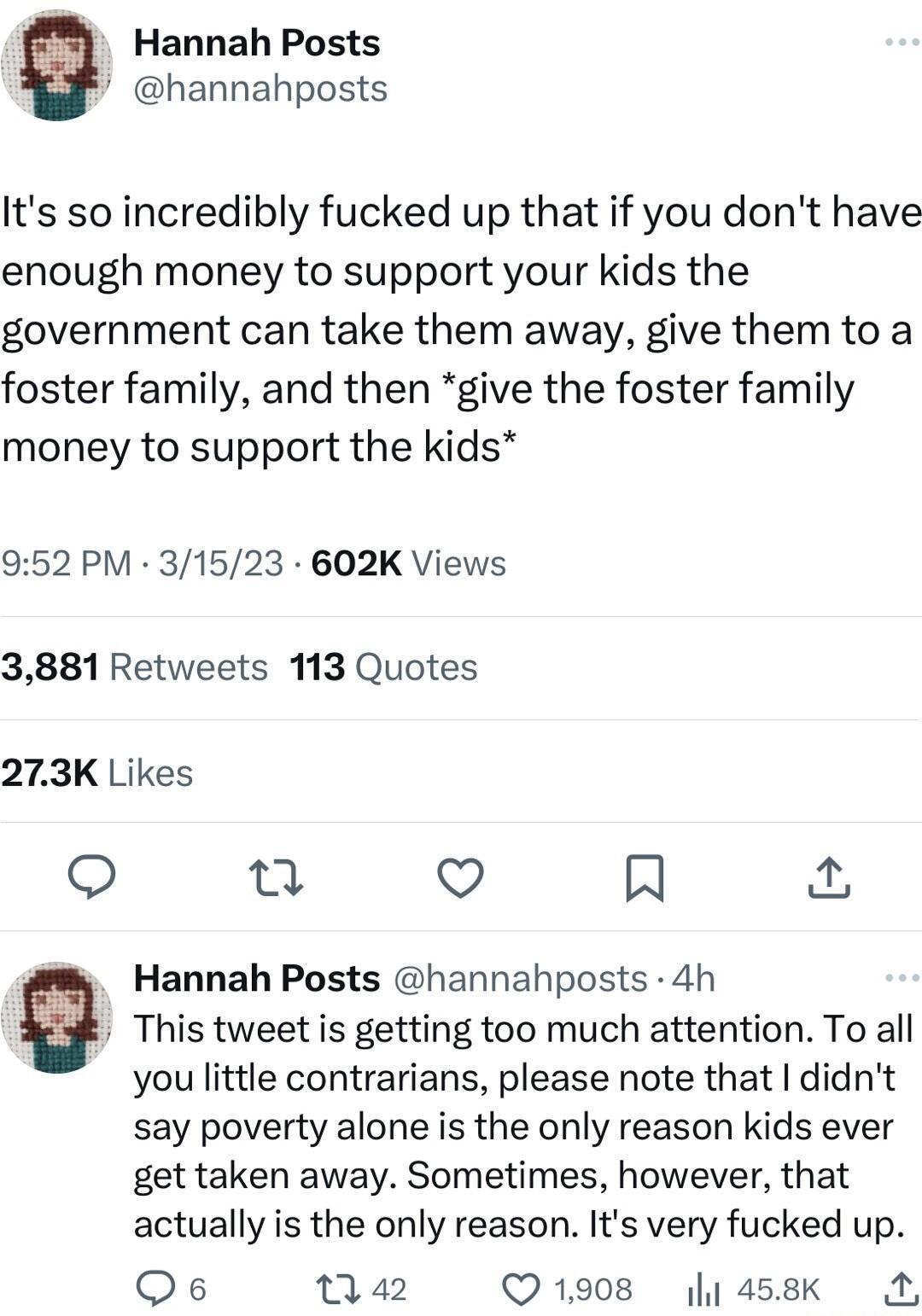
Task: View the 113 Quotes
Action: [382, 667]
